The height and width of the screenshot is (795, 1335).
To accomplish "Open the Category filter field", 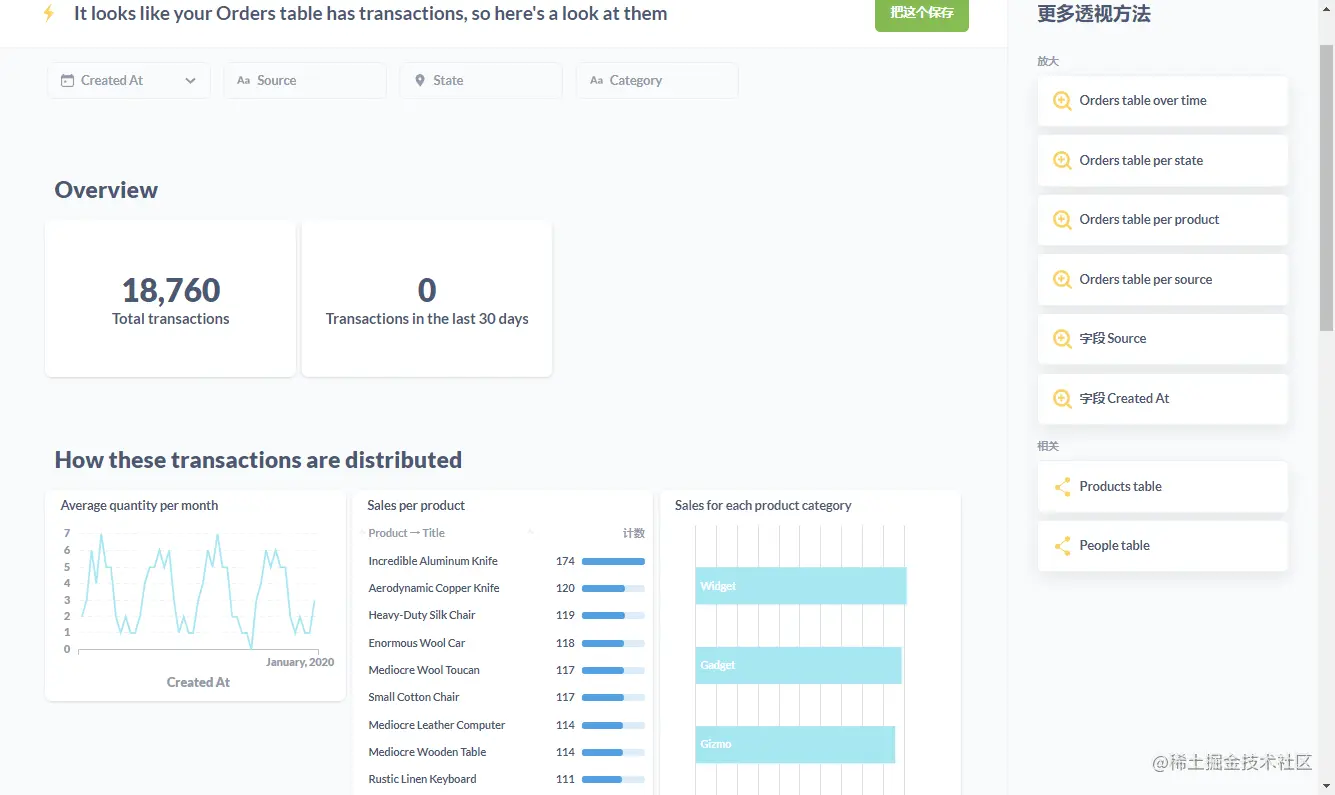I will (x=657, y=81).
